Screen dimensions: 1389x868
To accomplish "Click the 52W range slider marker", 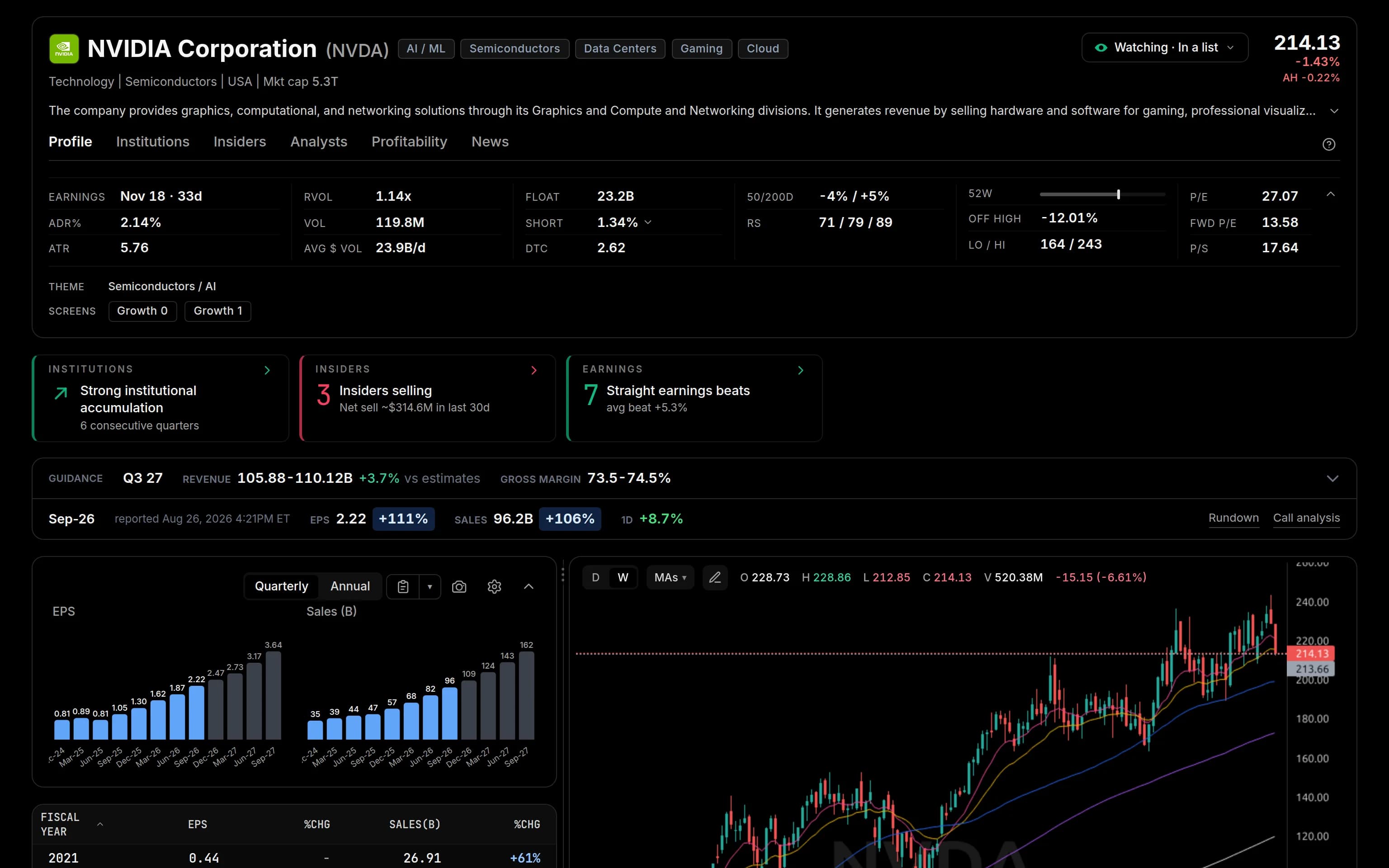I will click(x=1118, y=194).
